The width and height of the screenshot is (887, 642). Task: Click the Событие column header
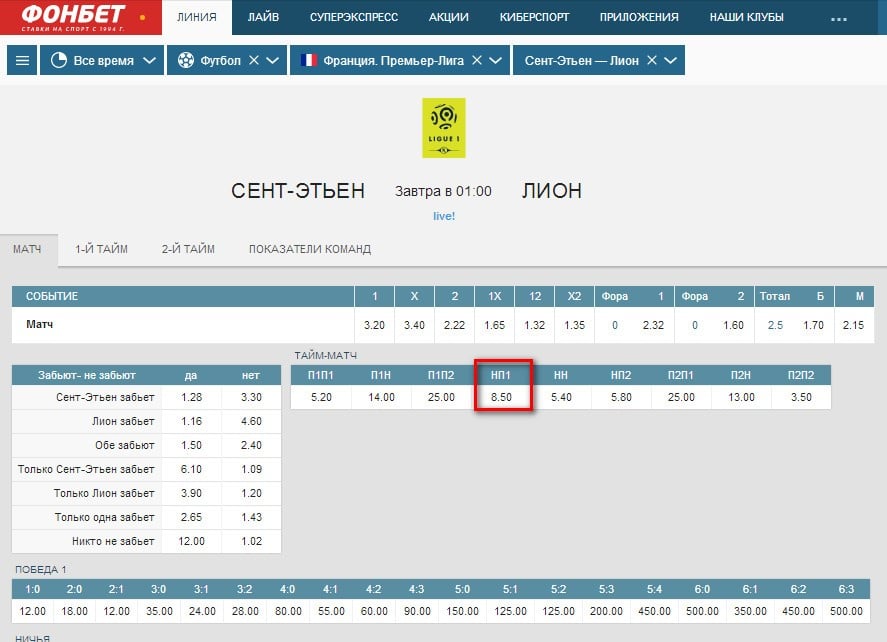click(51, 296)
